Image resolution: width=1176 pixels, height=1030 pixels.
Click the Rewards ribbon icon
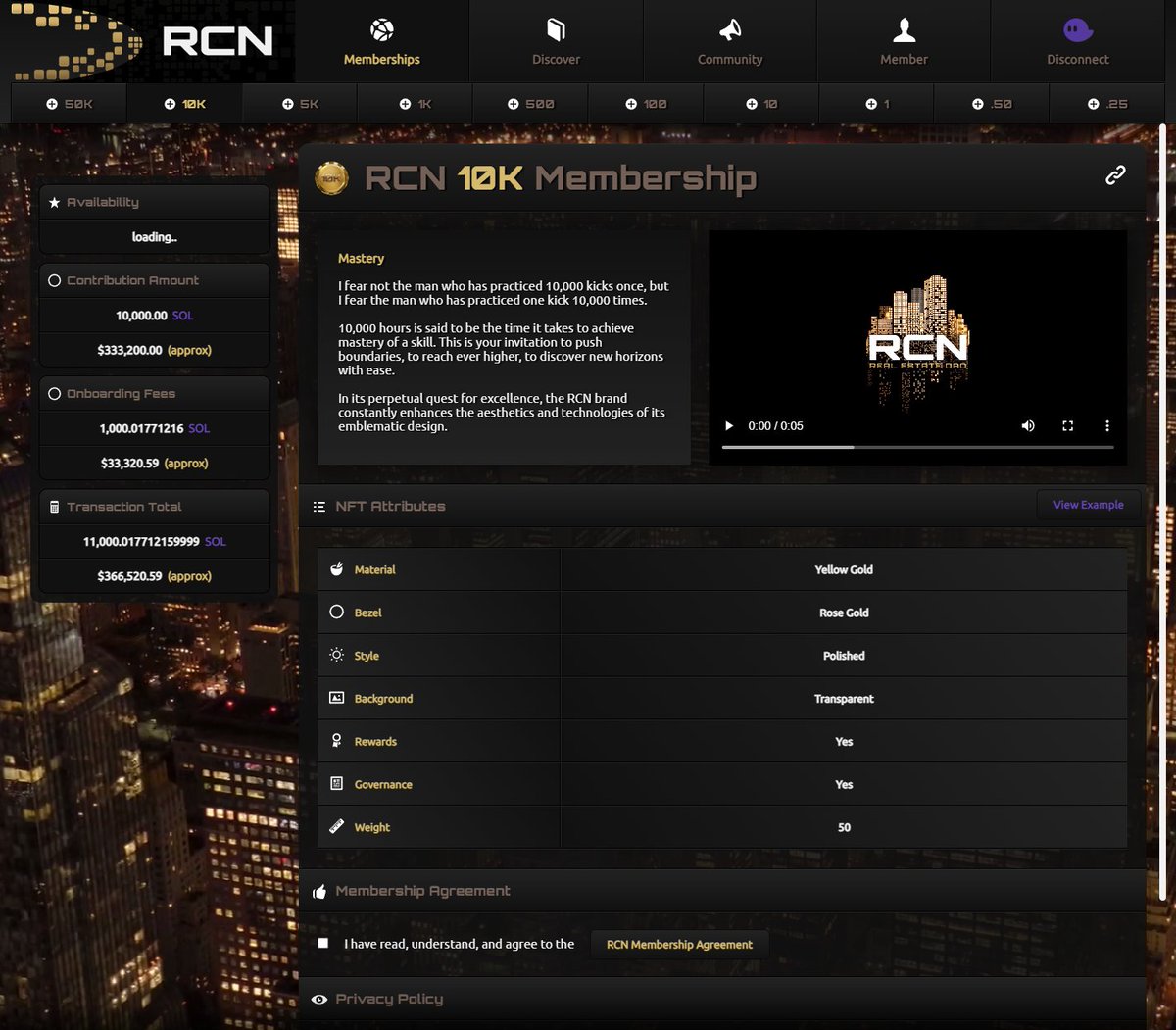pos(336,741)
